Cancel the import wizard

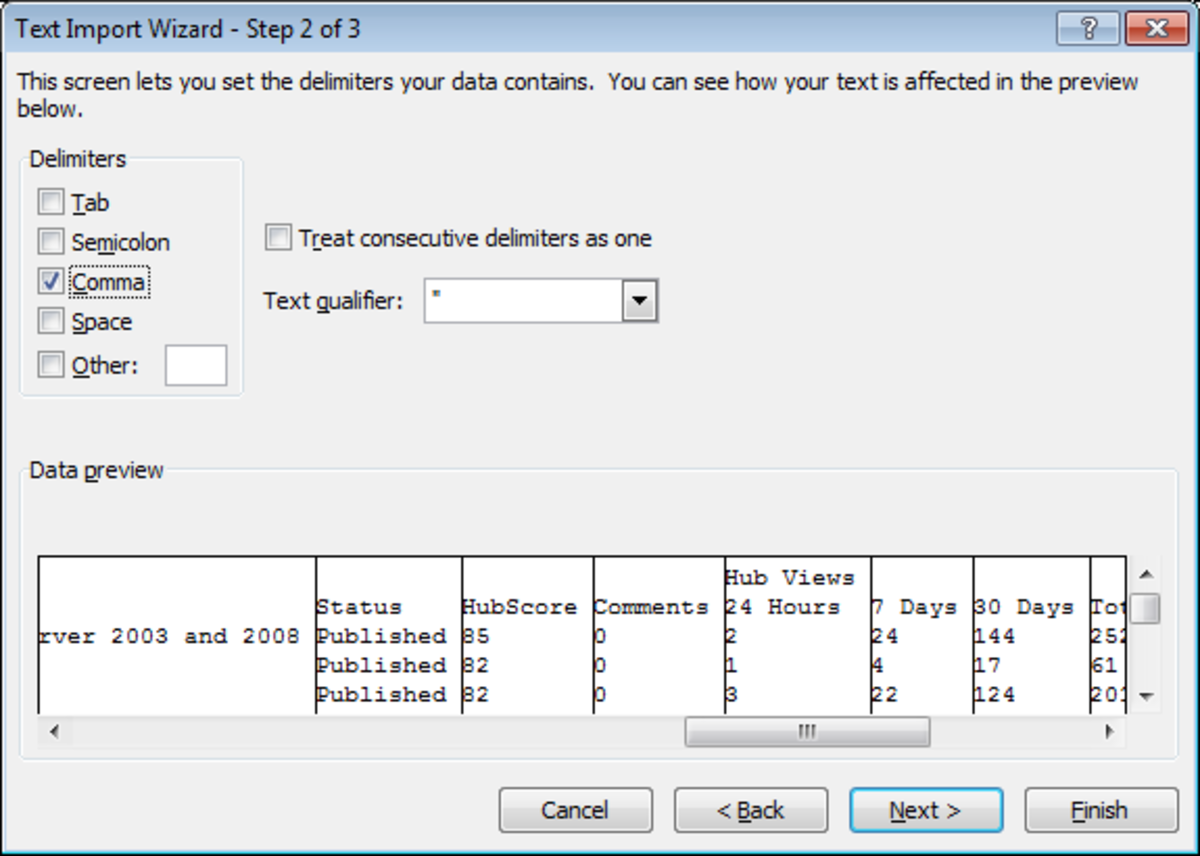click(x=575, y=810)
